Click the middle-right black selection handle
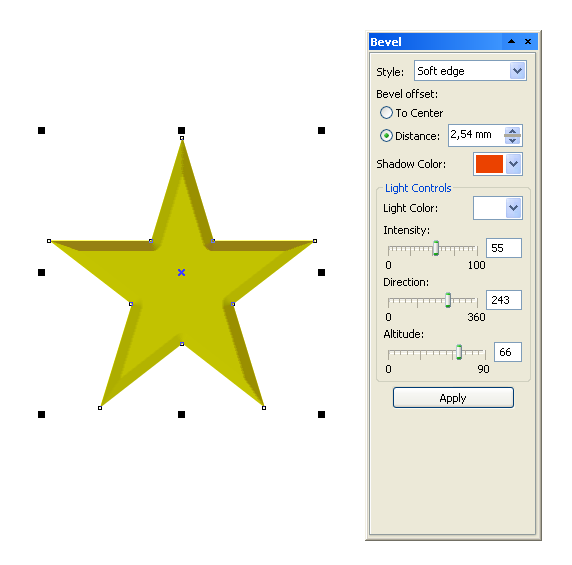This screenshot has width=572, height=565. (321, 272)
